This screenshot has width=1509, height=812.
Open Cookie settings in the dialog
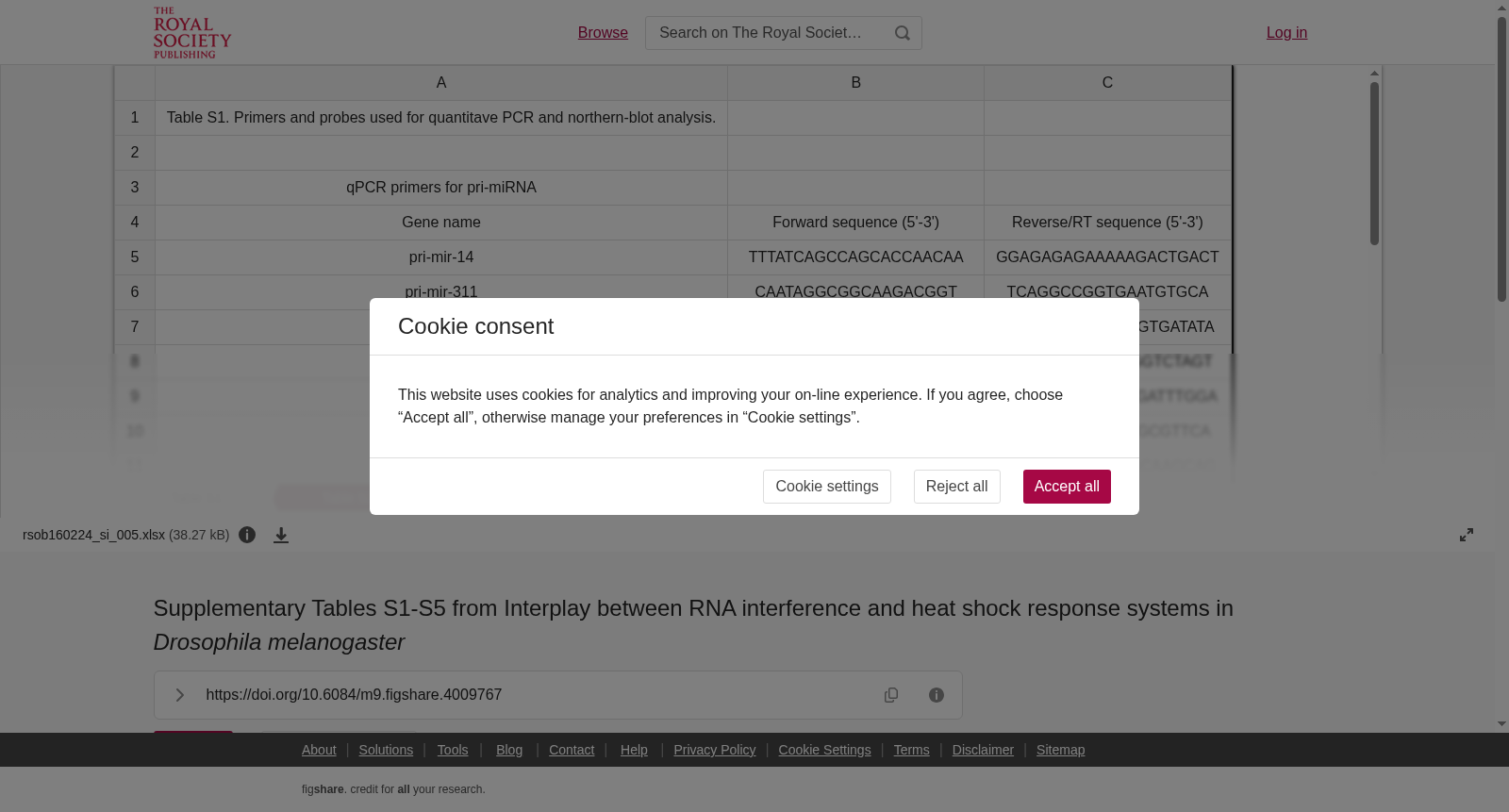(x=827, y=487)
